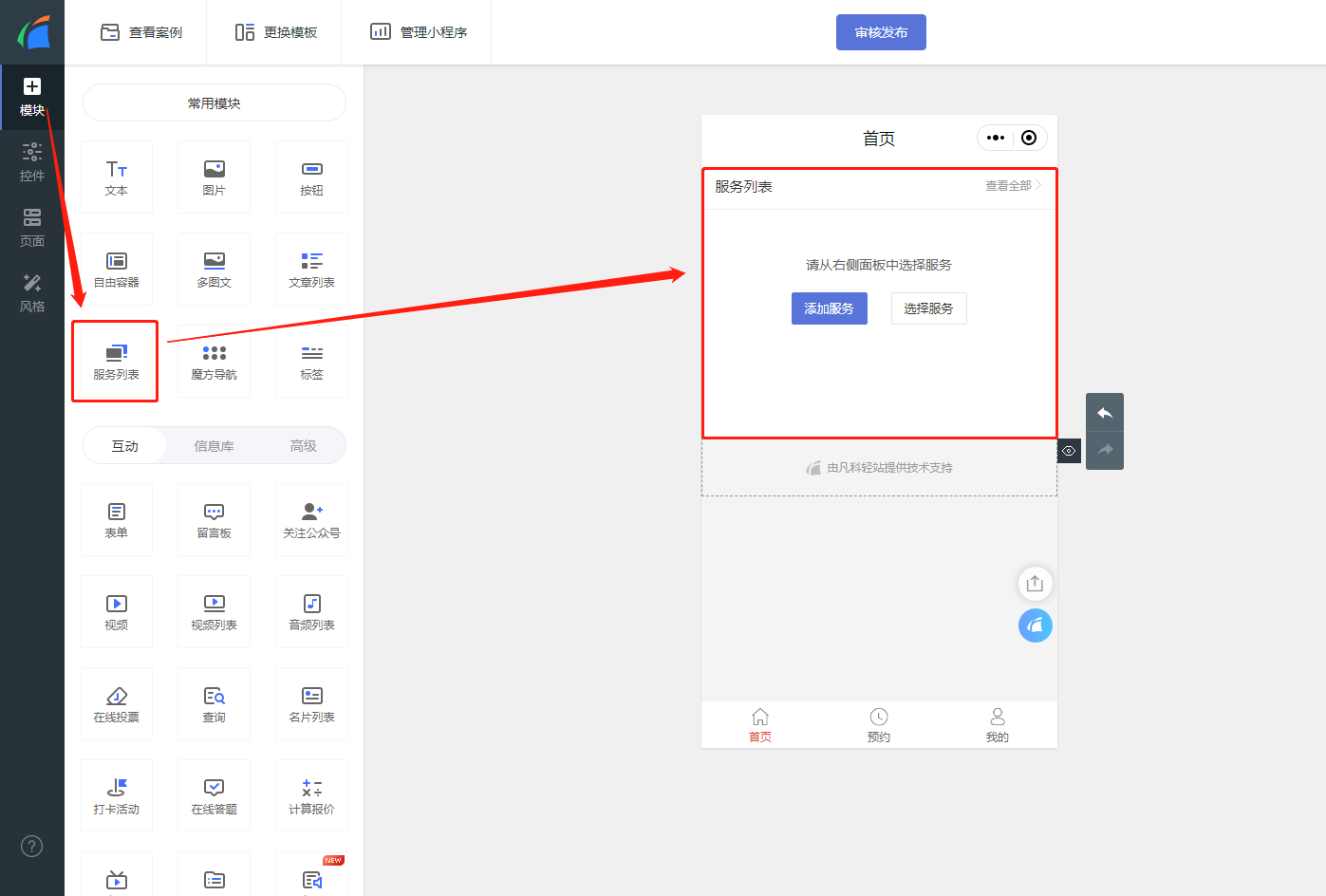Viewport: 1326px width, 896px height.
Task: Open the mini-program capsule menu dots
Action: pyautogui.click(x=995, y=138)
